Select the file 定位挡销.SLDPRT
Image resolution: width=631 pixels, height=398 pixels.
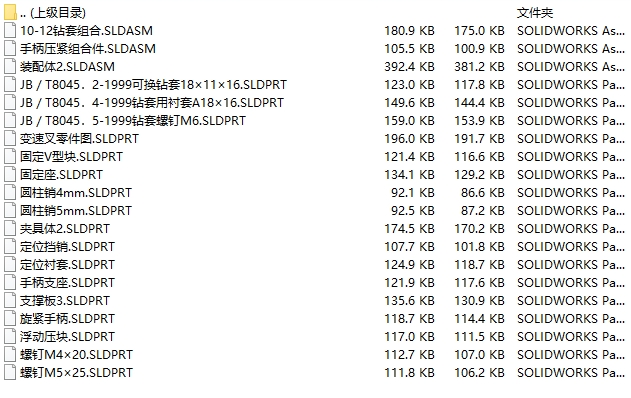[x=67, y=247]
